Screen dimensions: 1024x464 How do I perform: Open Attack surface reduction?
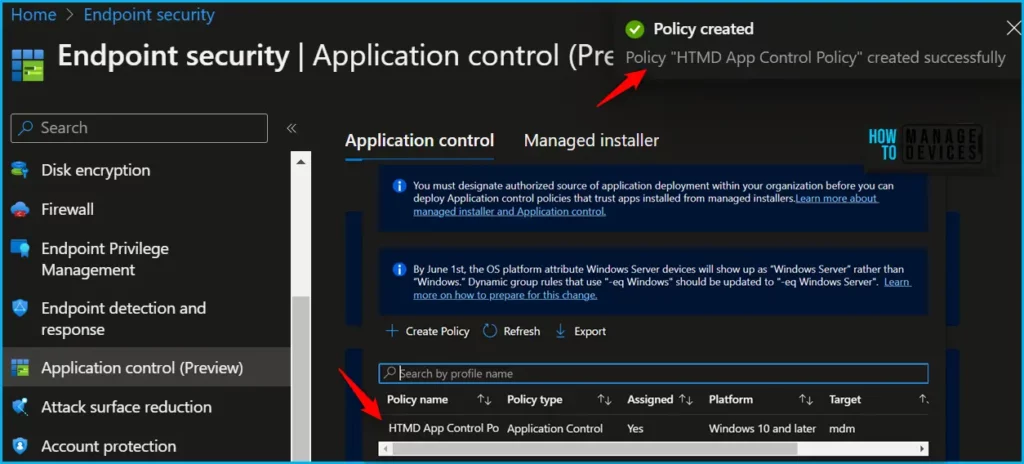click(126, 407)
